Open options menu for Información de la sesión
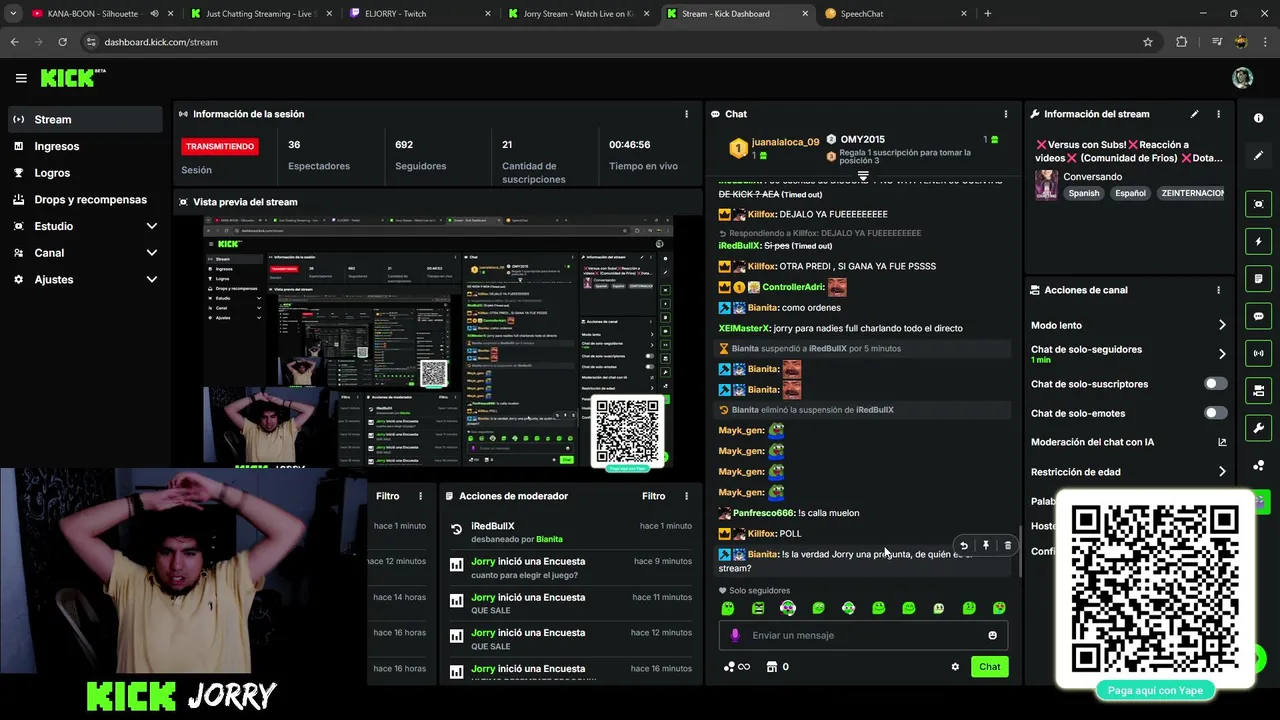1280x720 pixels. coord(686,114)
